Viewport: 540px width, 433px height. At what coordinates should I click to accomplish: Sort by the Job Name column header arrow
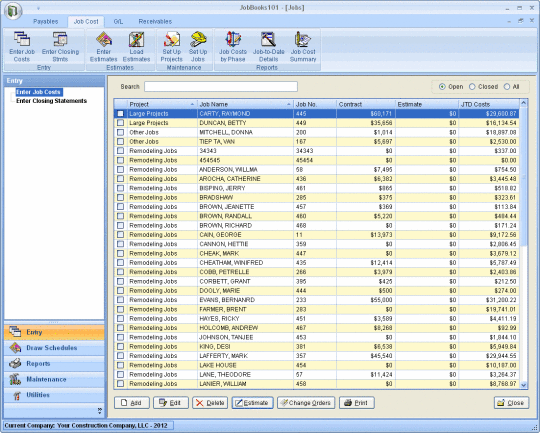pyautogui.click(x=289, y=104)
